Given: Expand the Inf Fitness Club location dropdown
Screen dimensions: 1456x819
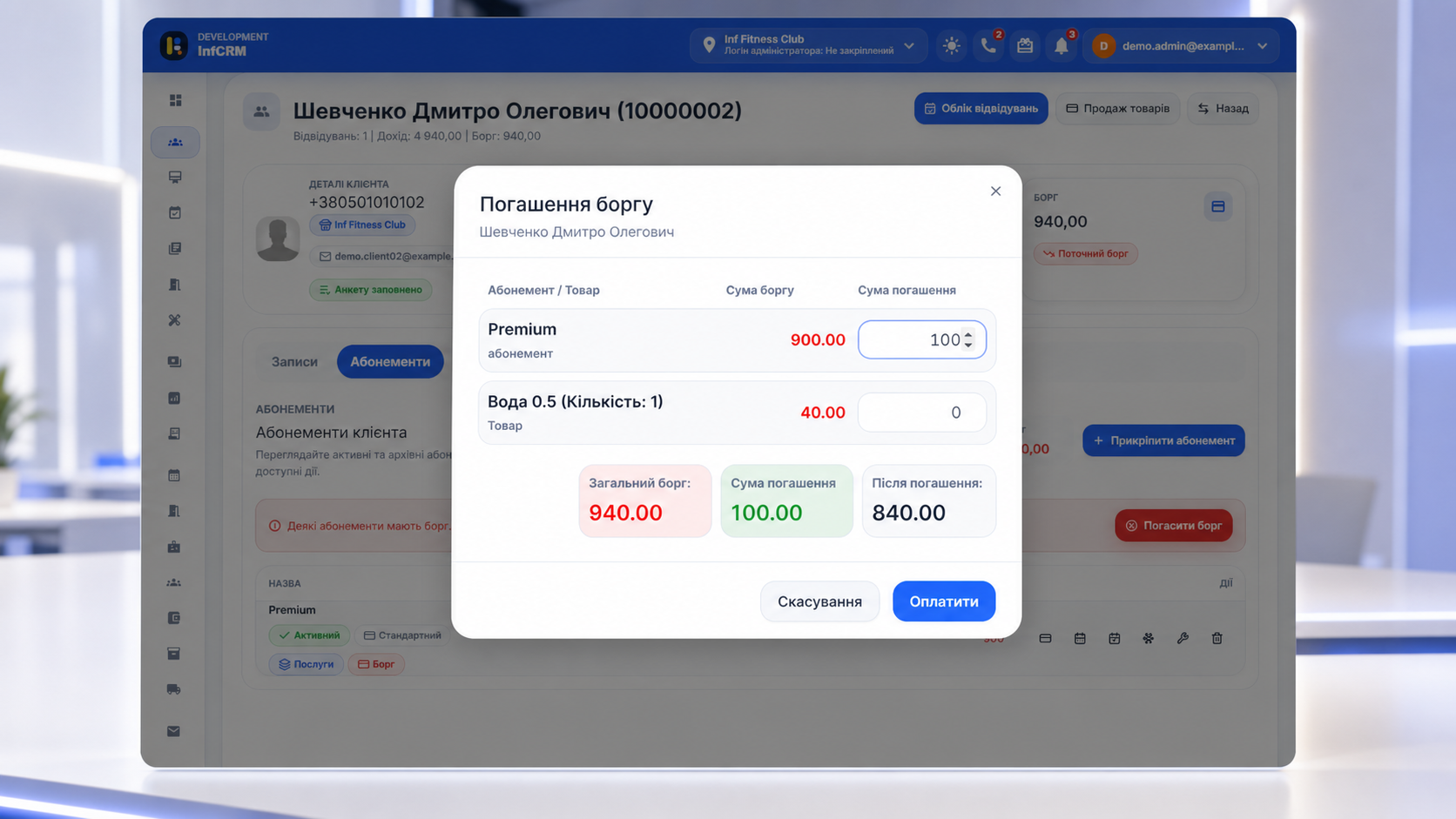Looking at the screenshot, I should 808,45.
